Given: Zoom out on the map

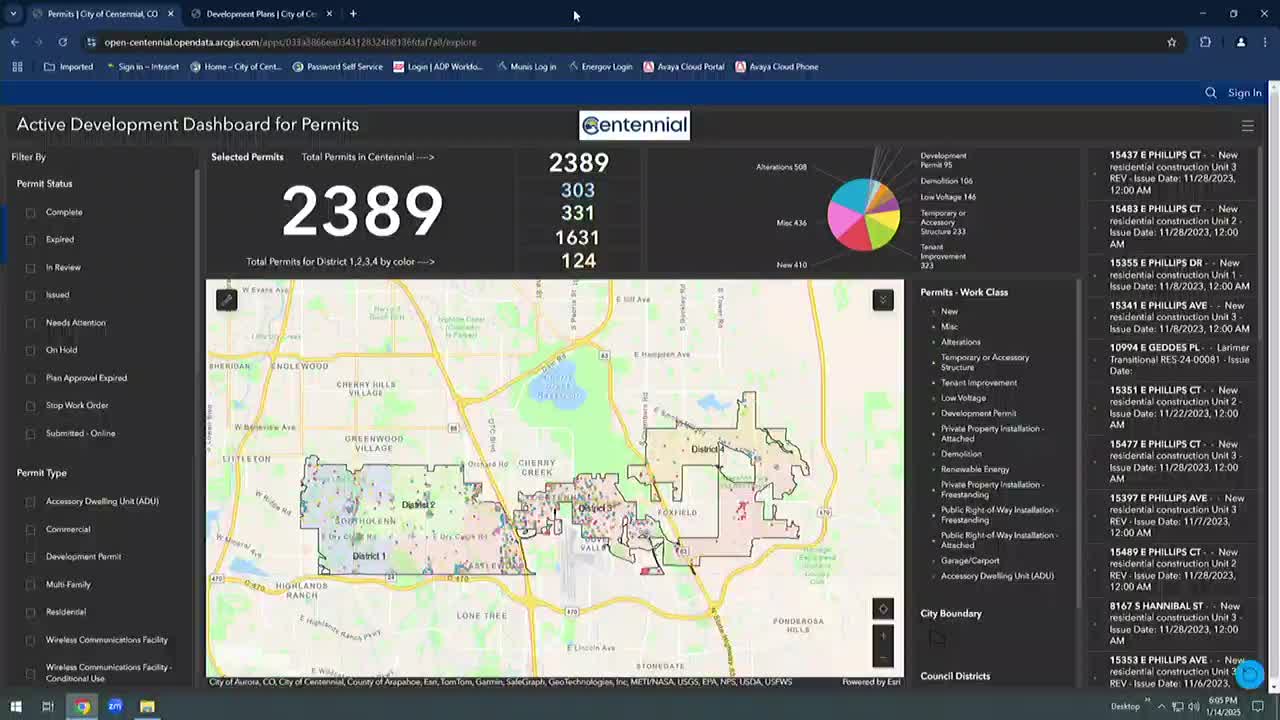Looking at the screenshot, I should tap(882, 657).
